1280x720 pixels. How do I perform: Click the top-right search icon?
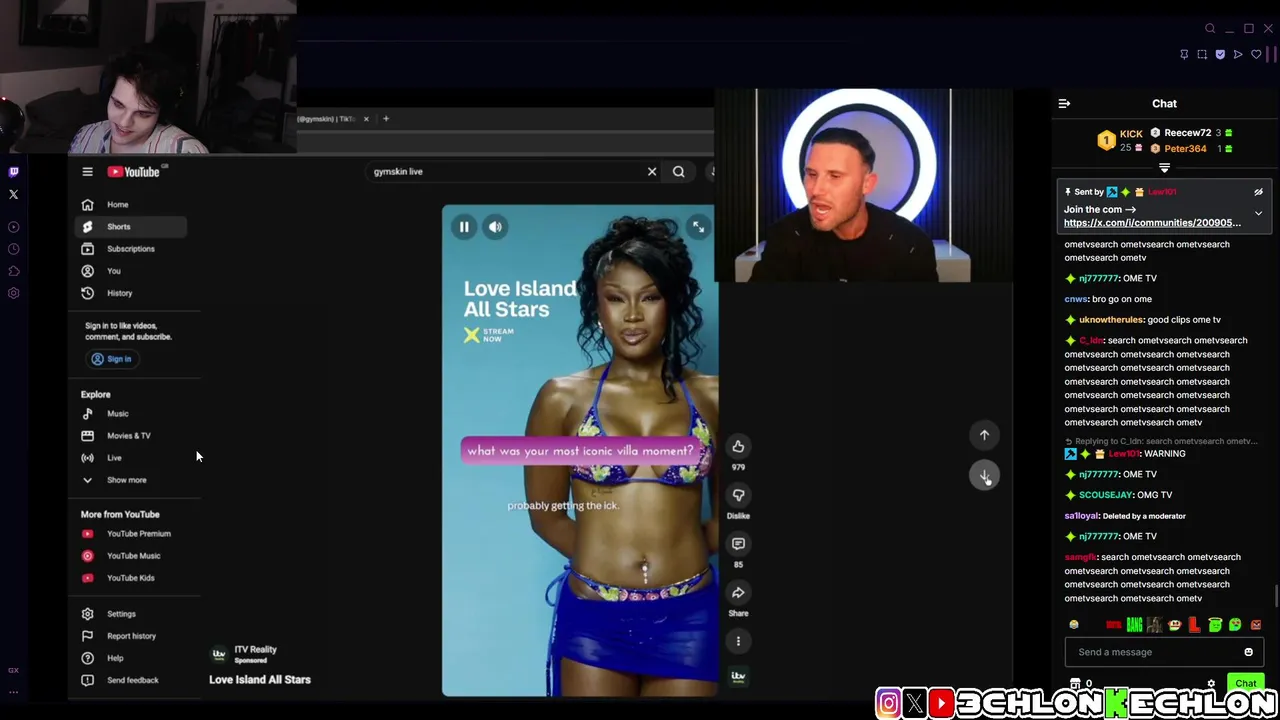click(x=1210, y=29)
